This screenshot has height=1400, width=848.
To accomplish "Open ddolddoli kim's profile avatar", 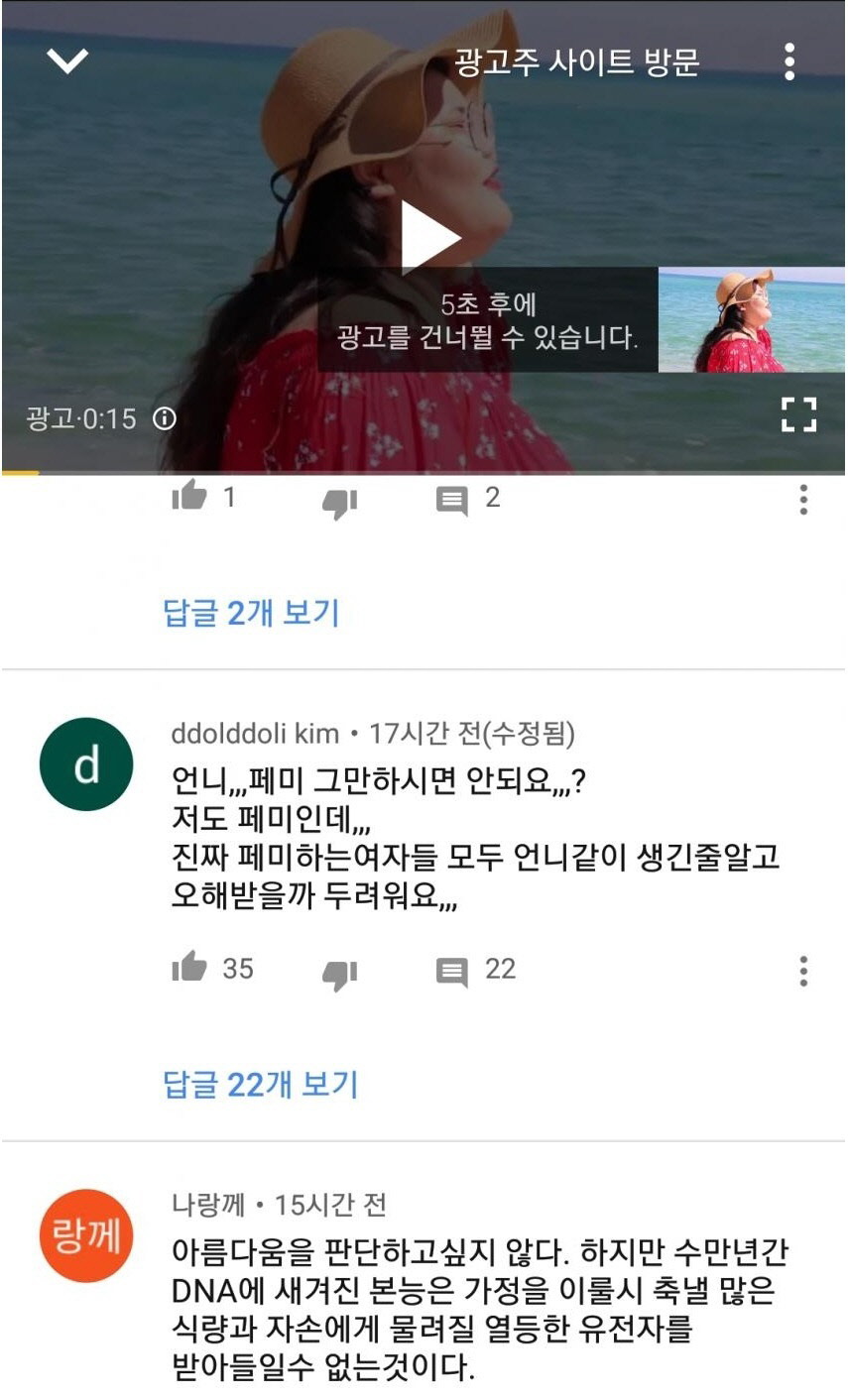I will (x=86, y=764).
